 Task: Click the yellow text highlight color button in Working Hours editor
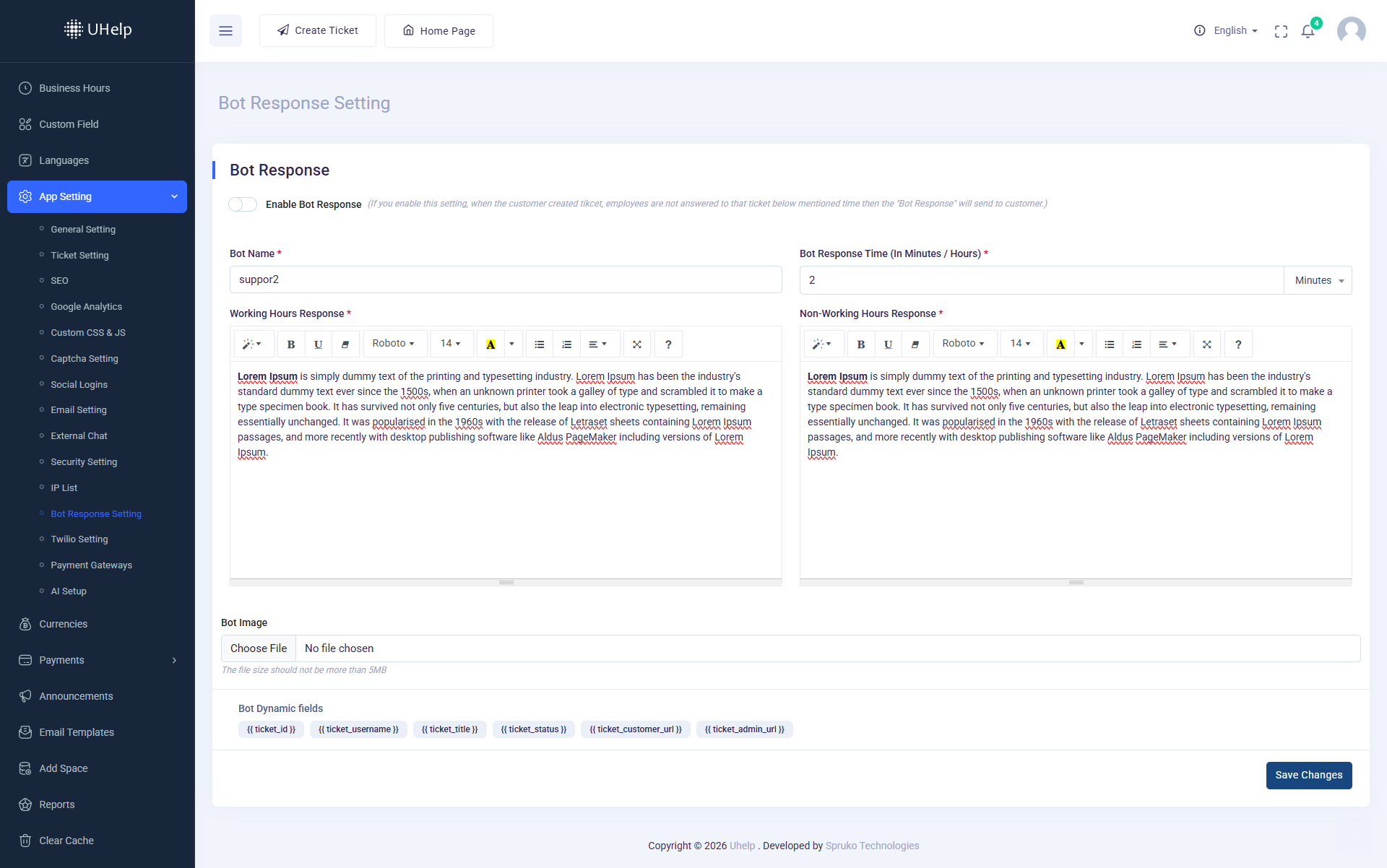click(491, 344)
